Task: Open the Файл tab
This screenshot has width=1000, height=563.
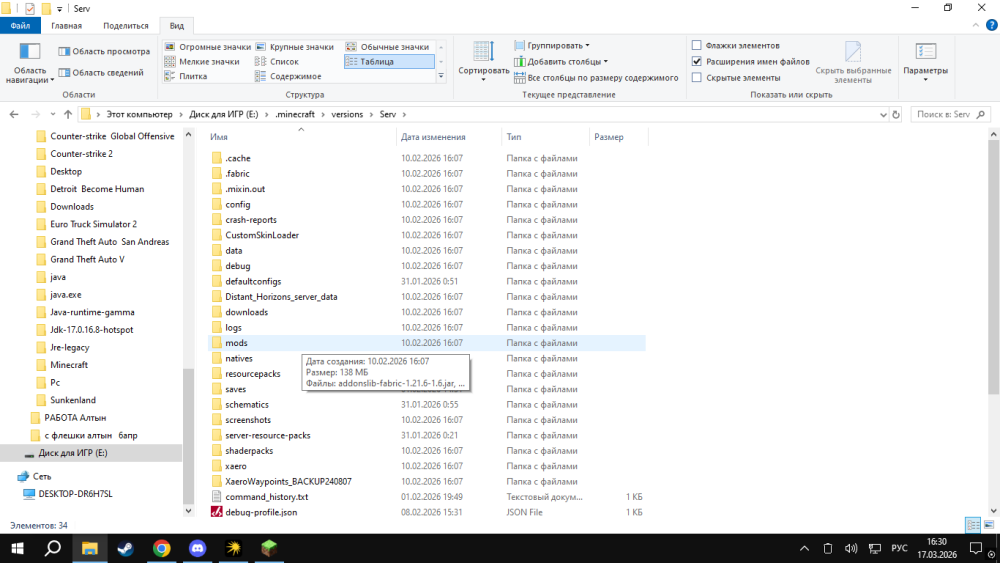Action: (x=20, y=26)
